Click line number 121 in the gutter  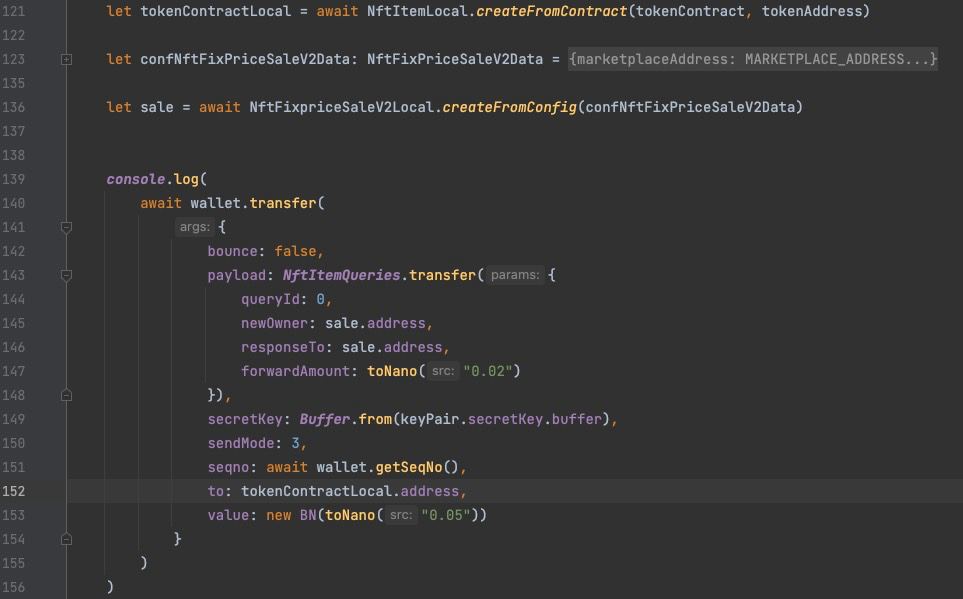point(14,11)
